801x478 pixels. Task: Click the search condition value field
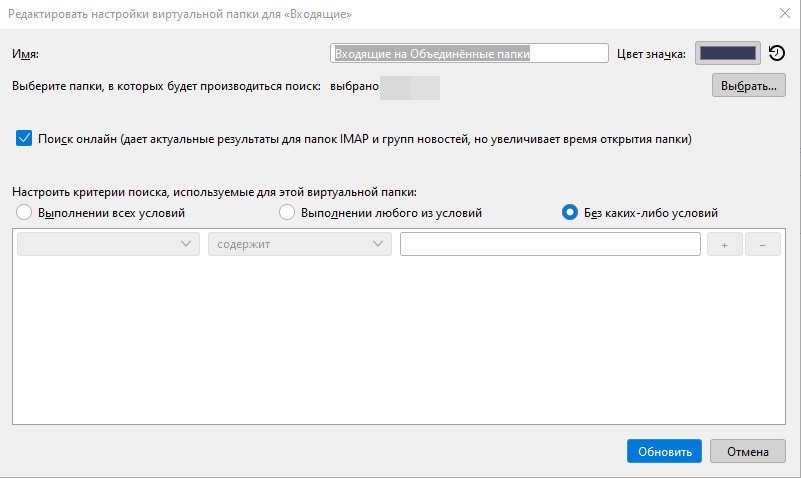point(550,245)
